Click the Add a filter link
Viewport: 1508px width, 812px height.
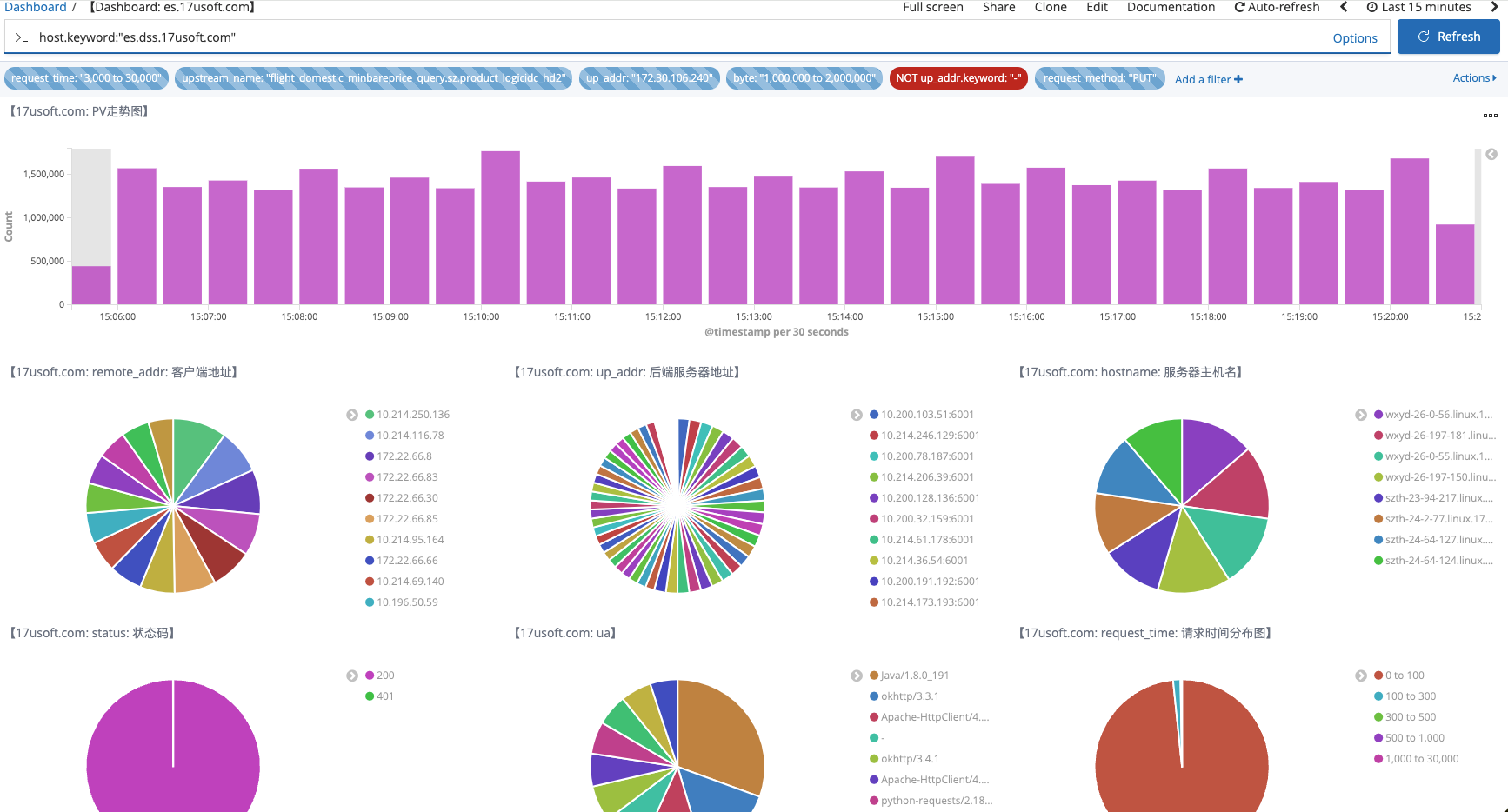(x=1208, y=79)
